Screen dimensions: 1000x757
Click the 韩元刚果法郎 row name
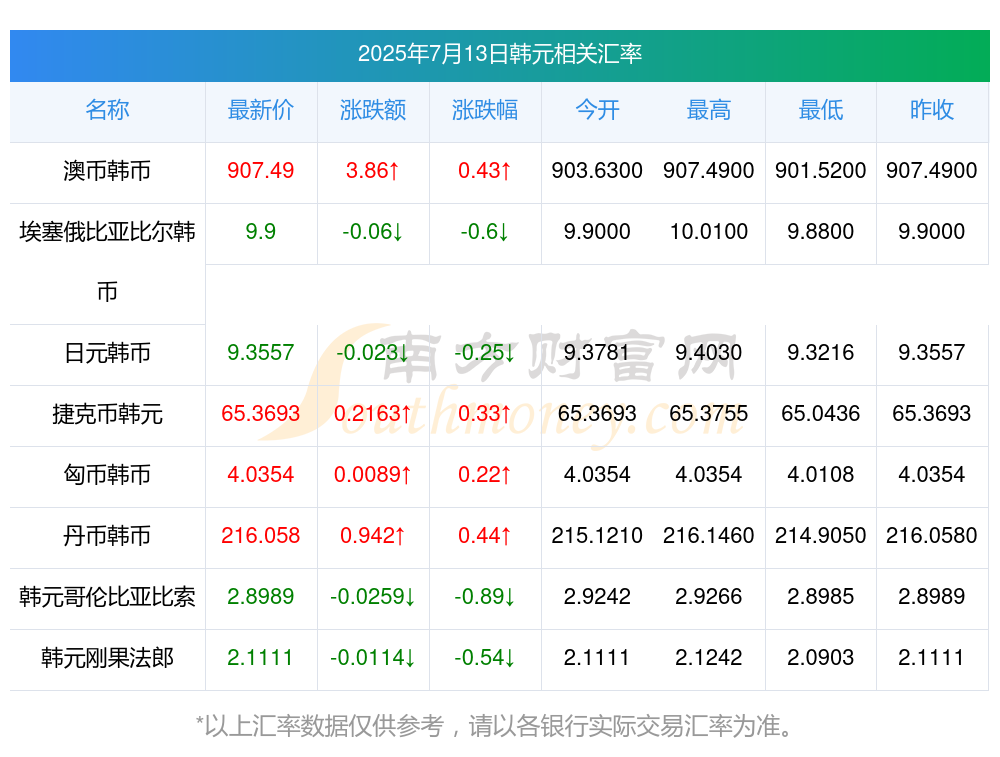107,658
